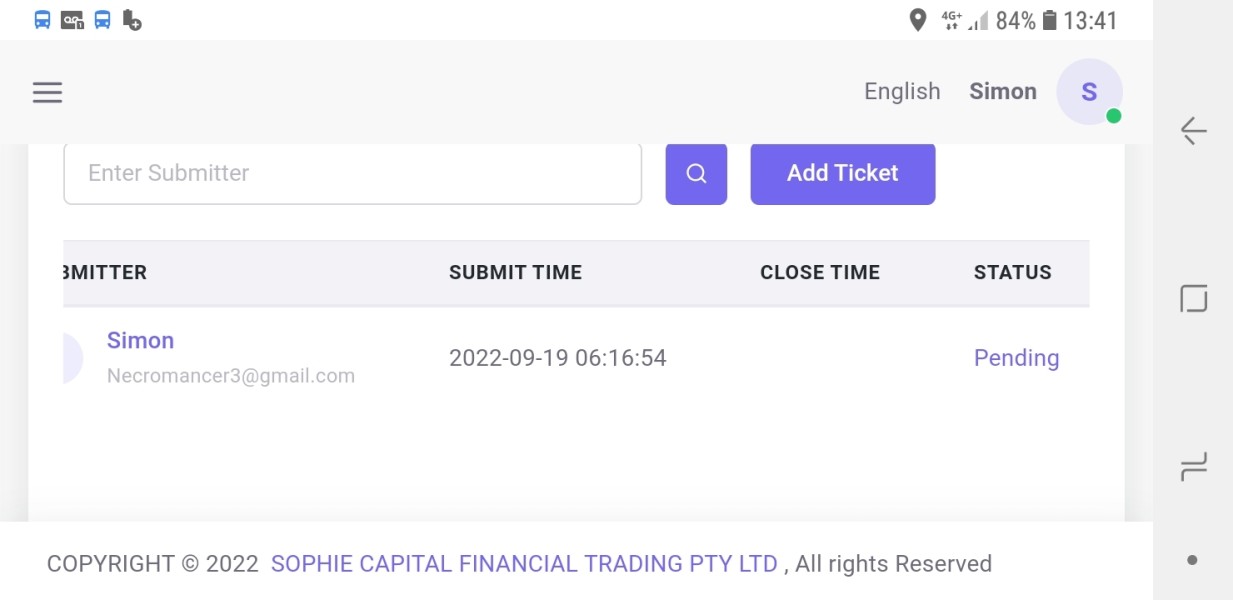
Task: Open the Simon avatar S profile
Action: (x=1089, y=93)
